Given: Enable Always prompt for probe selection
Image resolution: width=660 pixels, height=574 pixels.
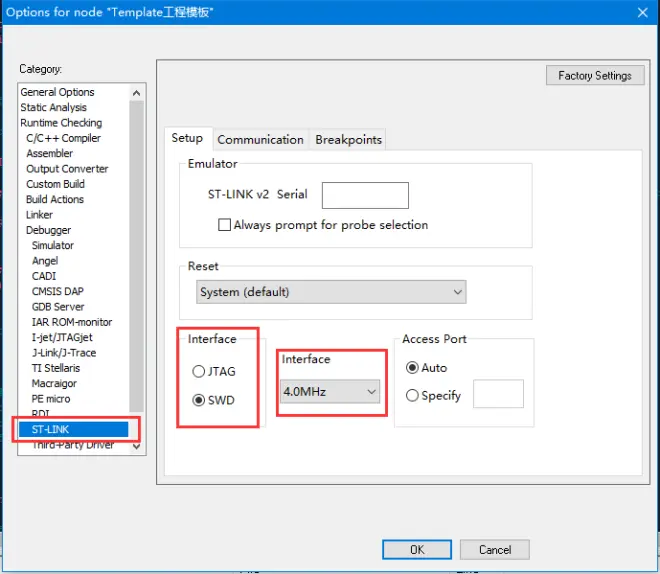Looking at the screenshot, I should (224, 225).
